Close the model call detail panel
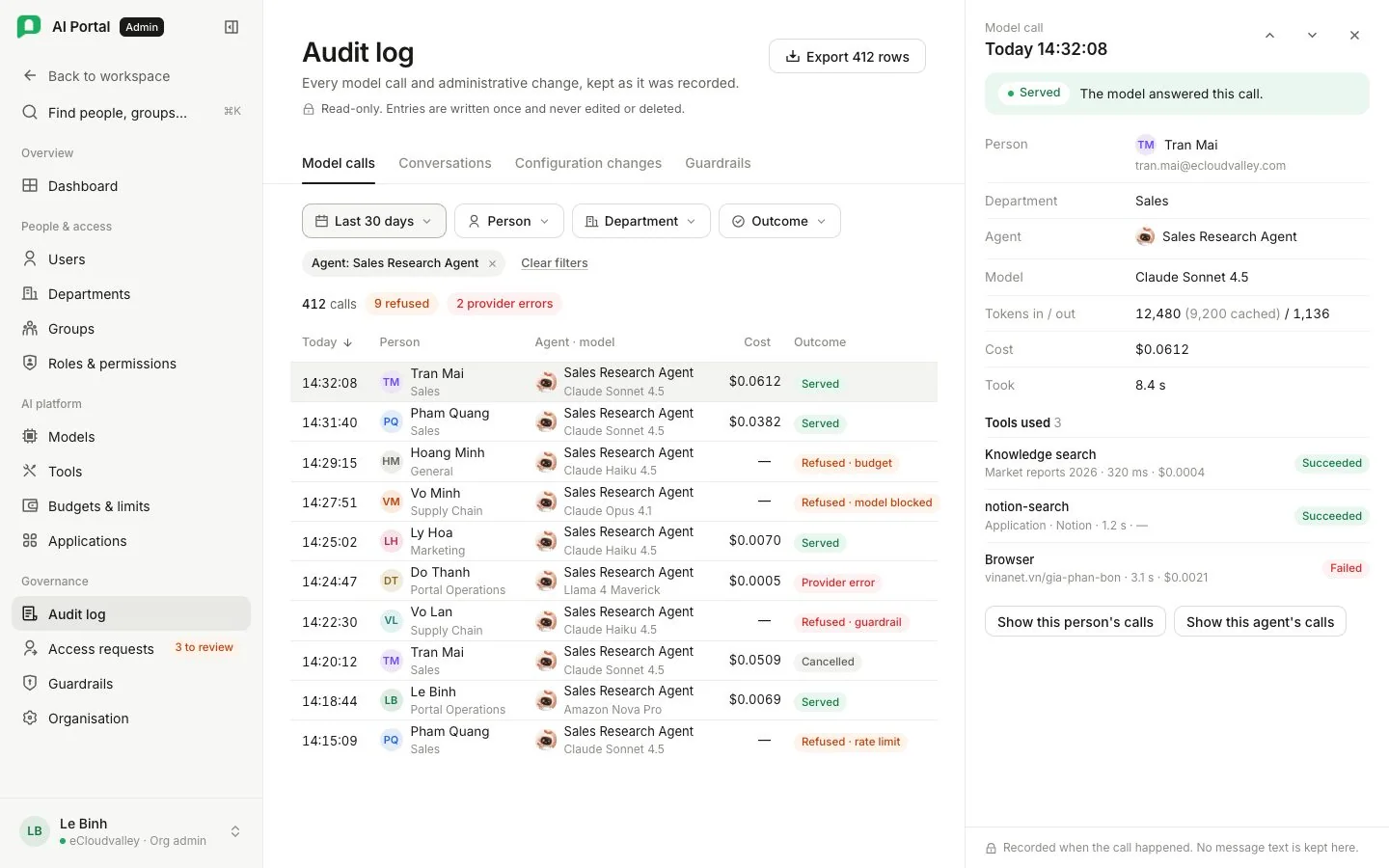Image resolution: width=1389 pixels, height=868 pixels. tap(1354, 35)
